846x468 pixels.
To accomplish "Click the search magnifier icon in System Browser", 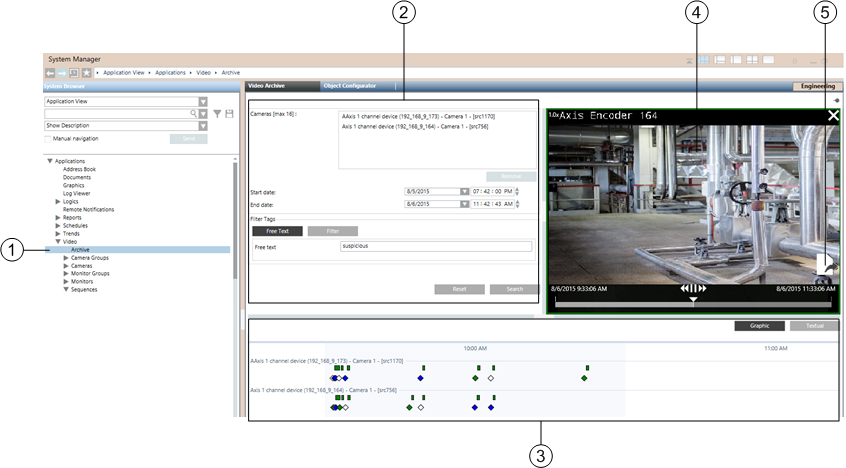I will coord(192,114).
